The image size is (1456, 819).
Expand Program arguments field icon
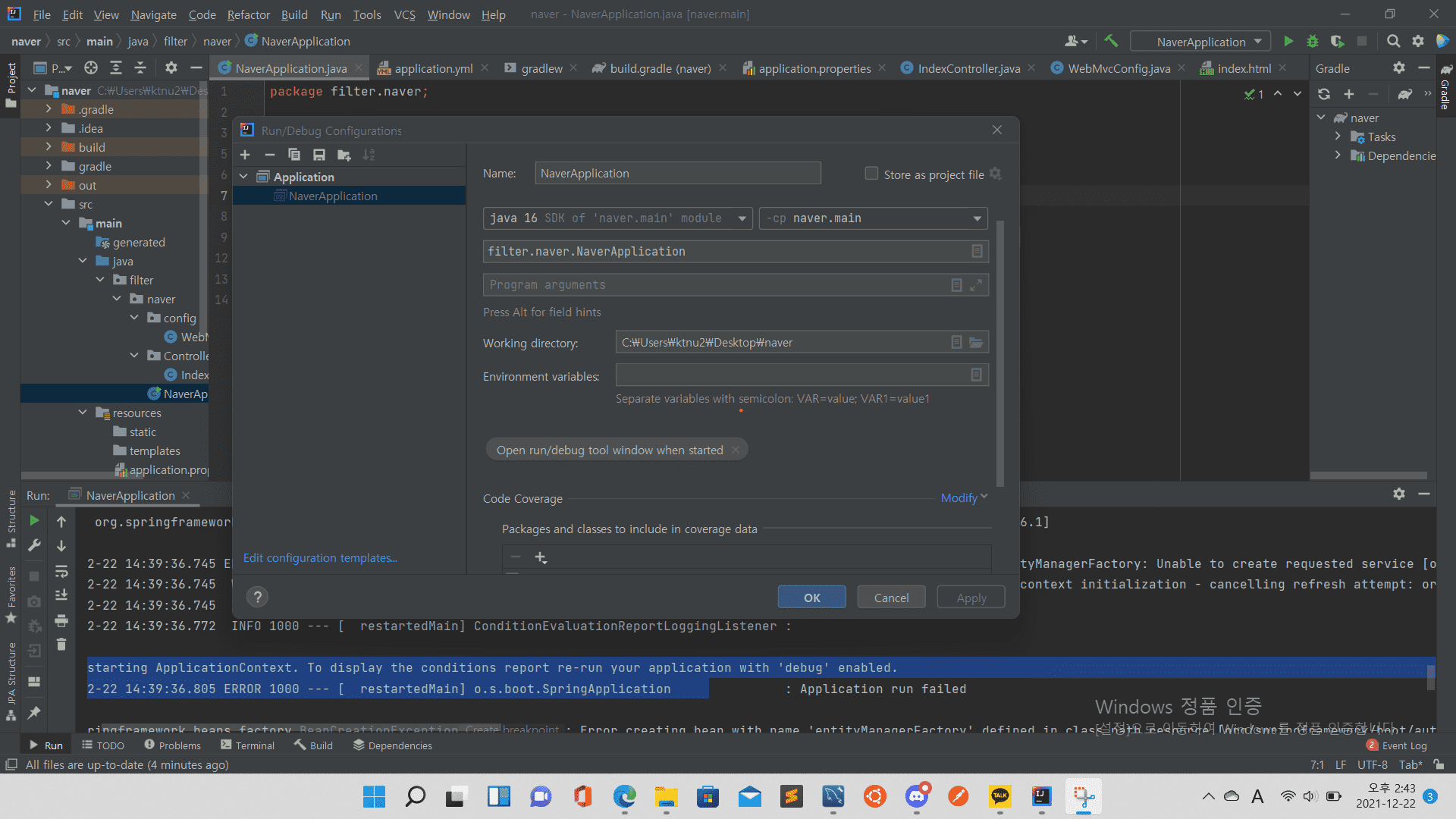coord(976,285)
